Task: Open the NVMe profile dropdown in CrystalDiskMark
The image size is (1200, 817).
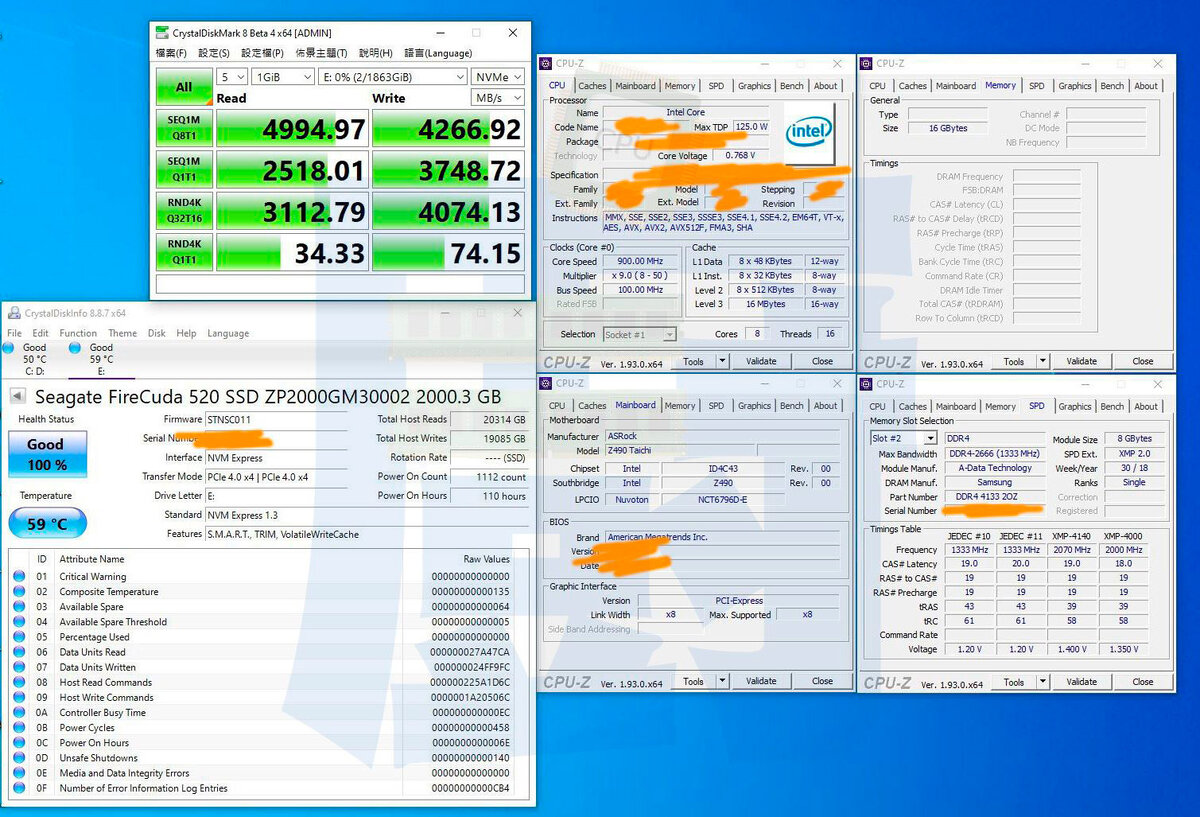Action: pos(497,77)
